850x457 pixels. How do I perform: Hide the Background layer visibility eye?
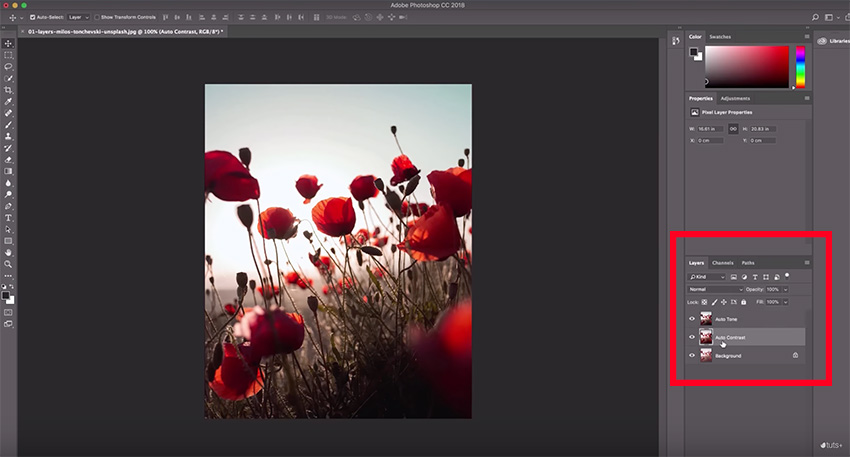pos(691,355)
